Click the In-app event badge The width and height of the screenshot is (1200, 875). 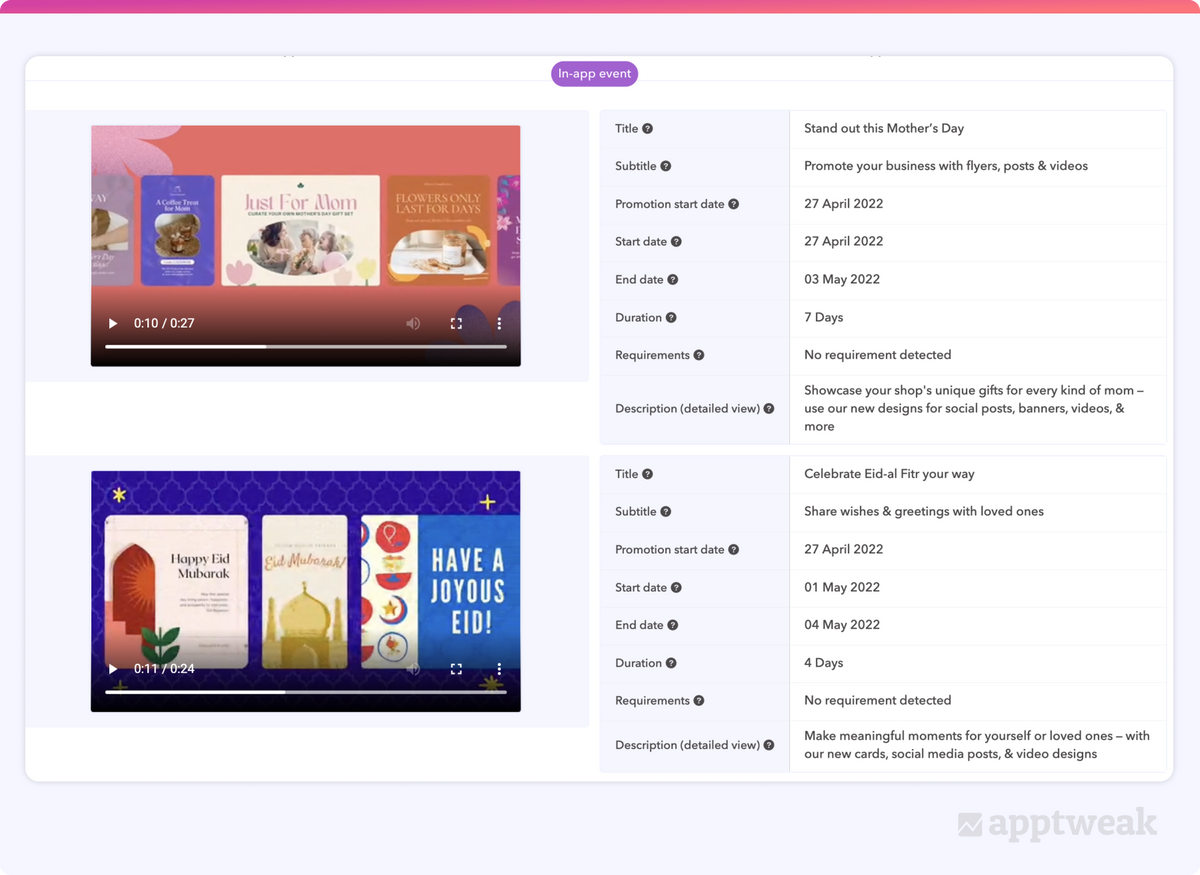point(594,74)
